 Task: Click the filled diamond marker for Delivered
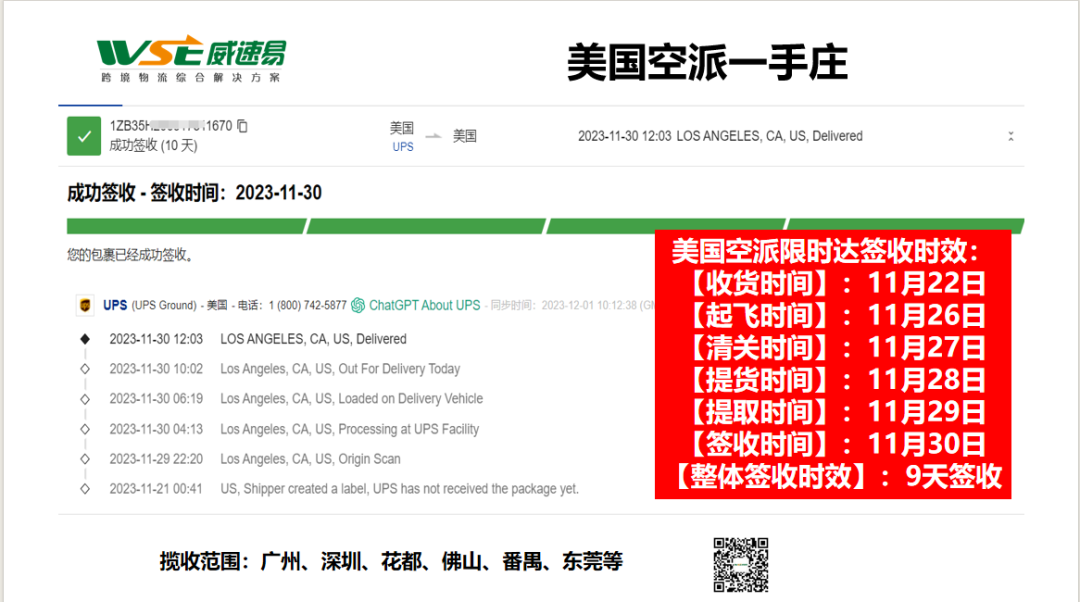point(85,339)
